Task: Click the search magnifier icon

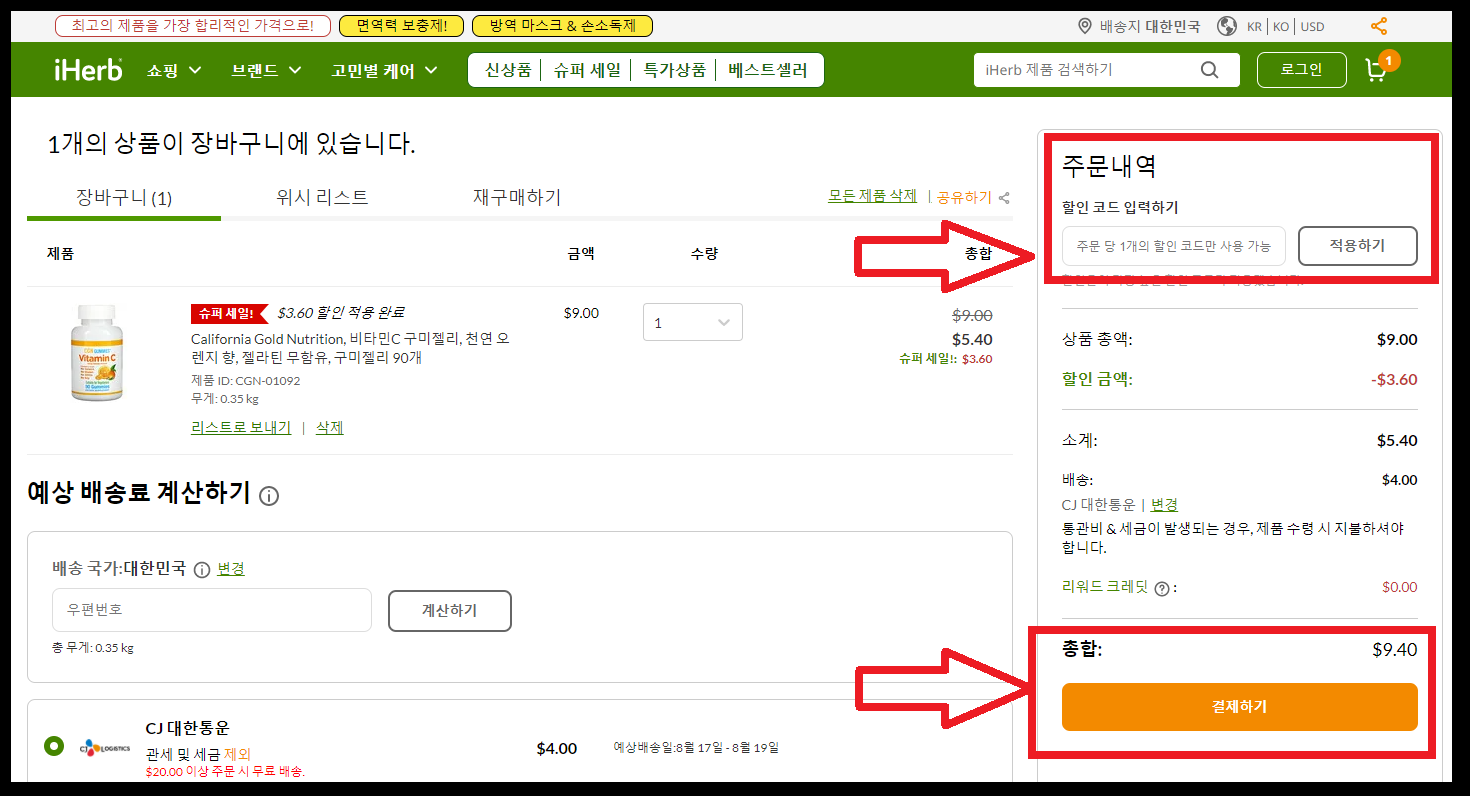Action: coord(1209,70)
